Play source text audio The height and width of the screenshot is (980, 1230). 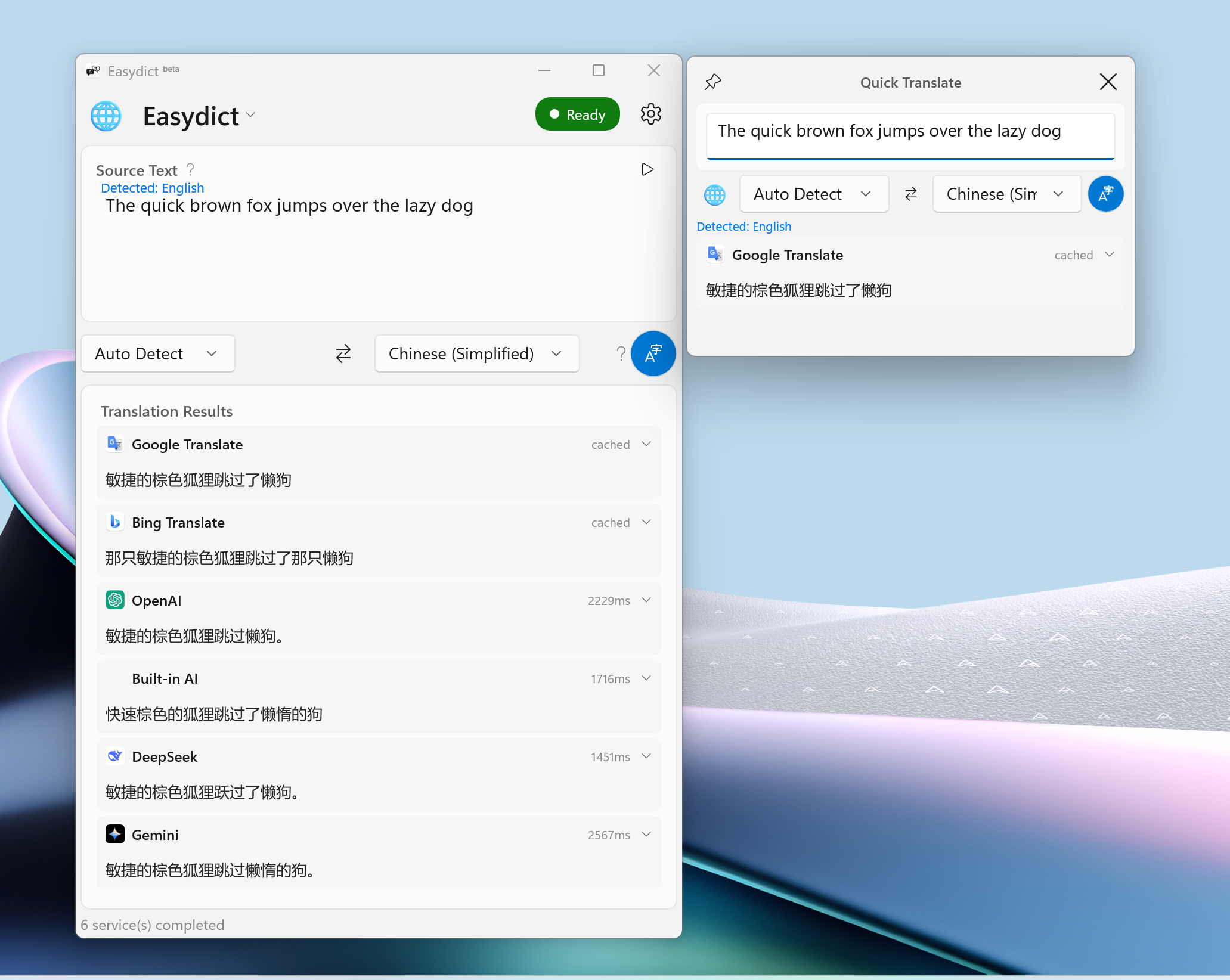[647, 170]
